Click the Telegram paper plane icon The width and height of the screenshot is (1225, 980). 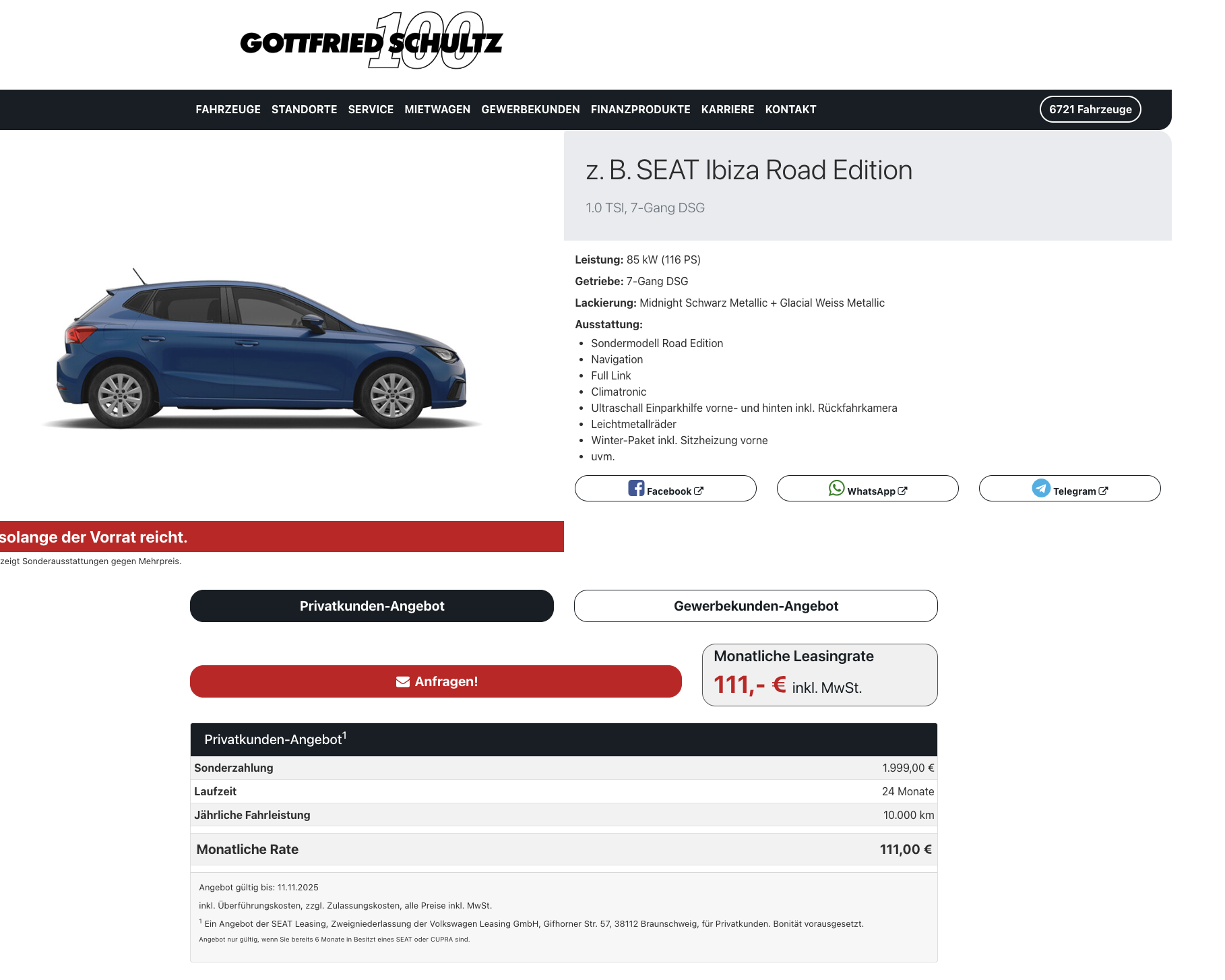[x=1041, y=488]
